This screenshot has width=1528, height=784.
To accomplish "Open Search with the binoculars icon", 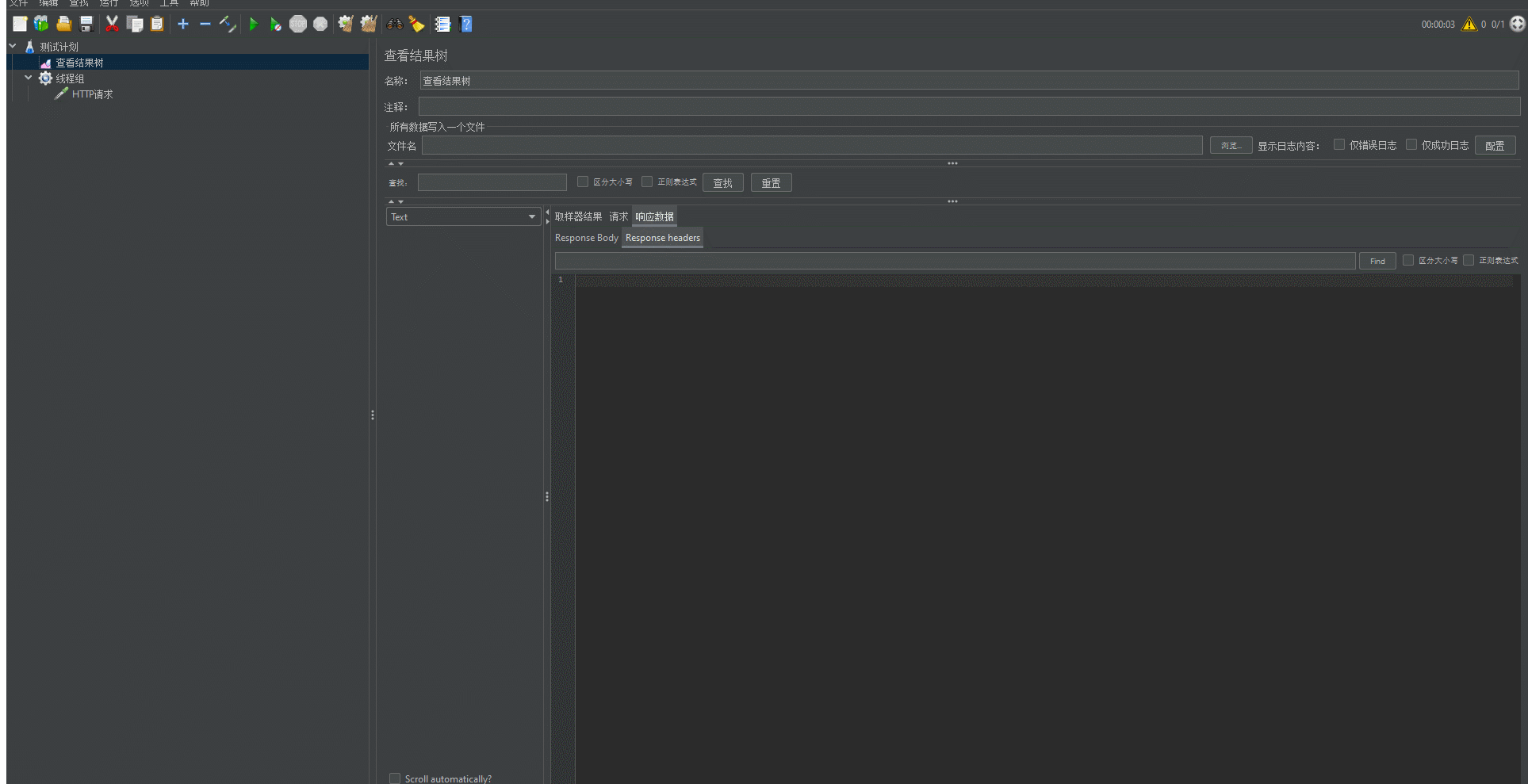I will (394, 25).
